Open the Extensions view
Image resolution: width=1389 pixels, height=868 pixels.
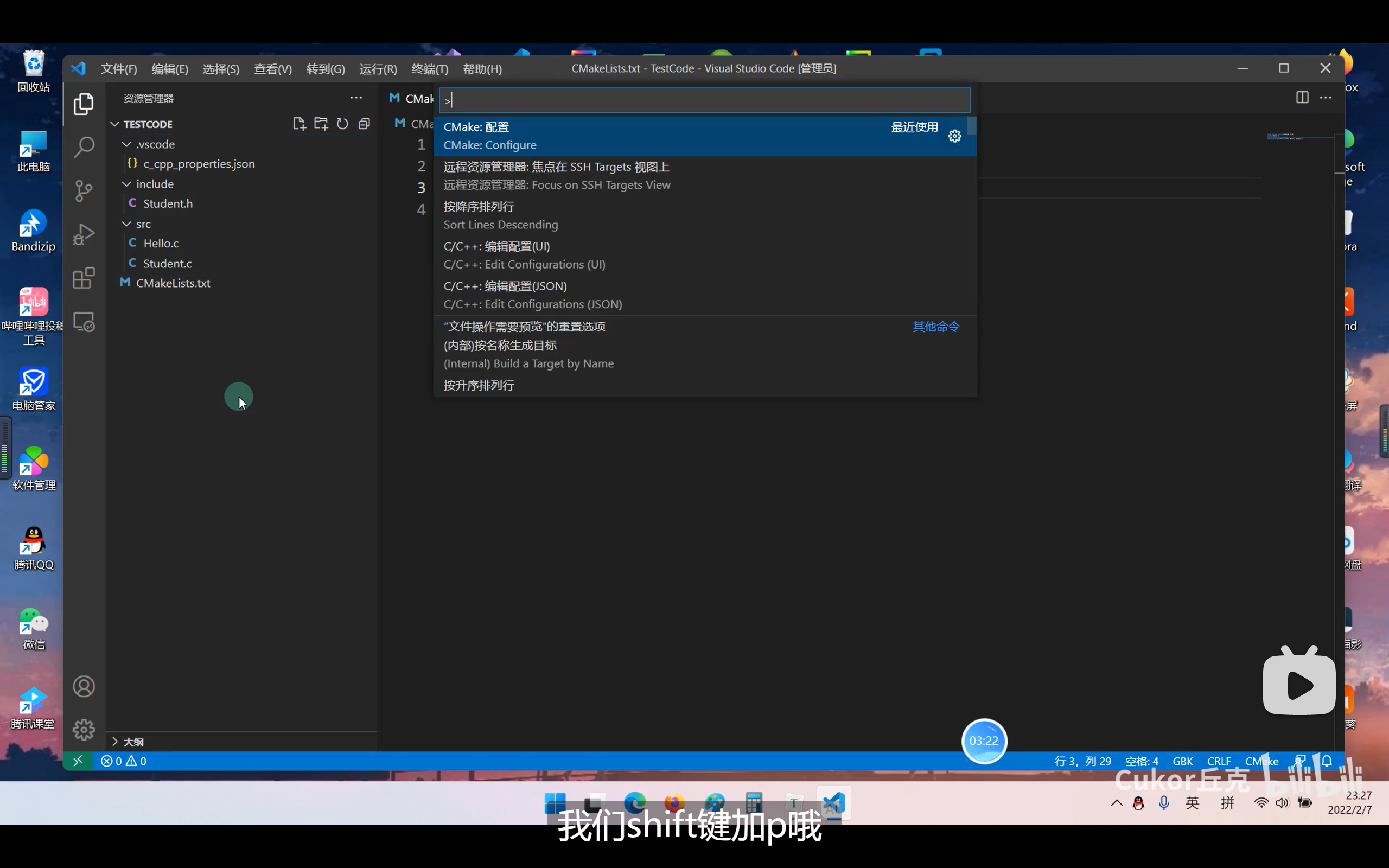(84, 278)
